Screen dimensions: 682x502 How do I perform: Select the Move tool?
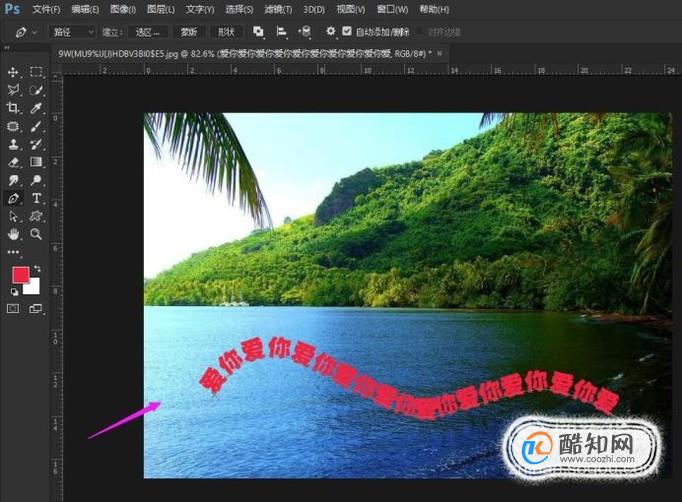click(x=13, y=72)
